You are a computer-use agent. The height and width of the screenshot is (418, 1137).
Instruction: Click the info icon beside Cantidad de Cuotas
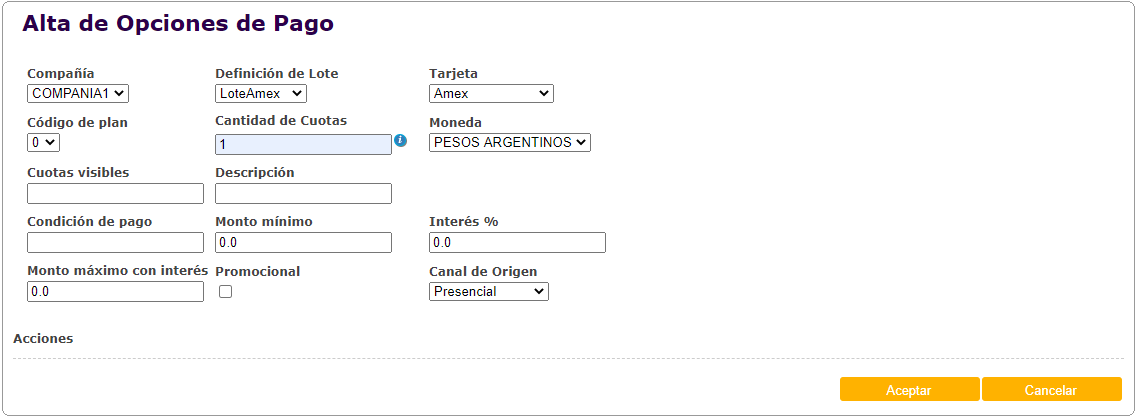point(400,141)
